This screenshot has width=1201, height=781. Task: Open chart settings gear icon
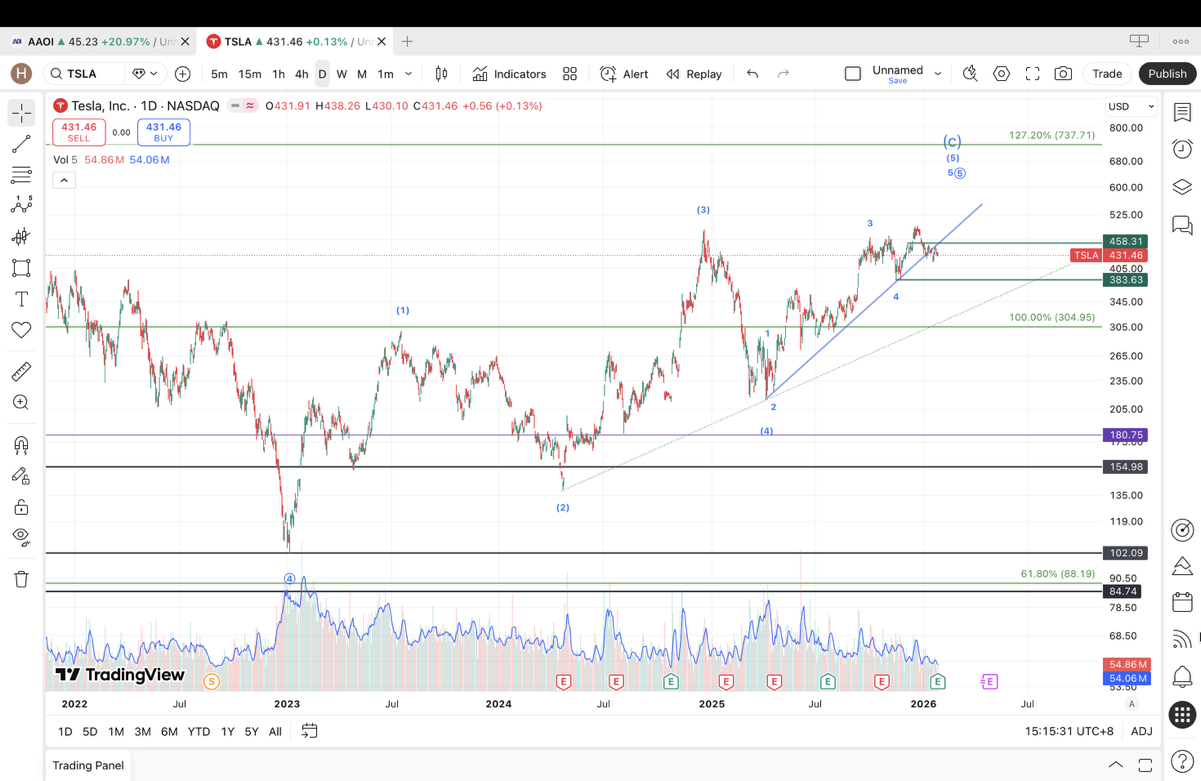pyautogui.click(x=1001, y=74)
